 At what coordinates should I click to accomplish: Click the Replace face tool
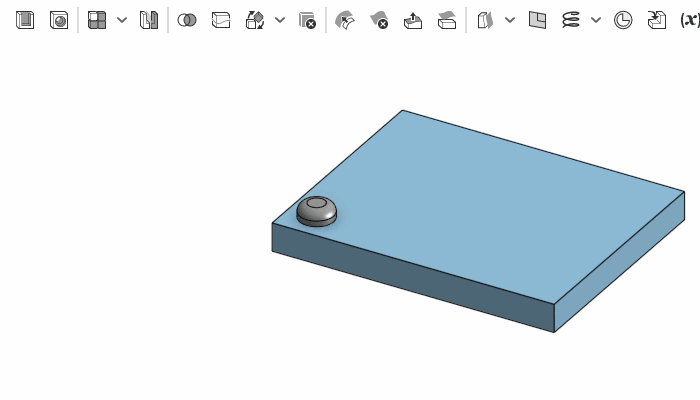tap(447, 20)
